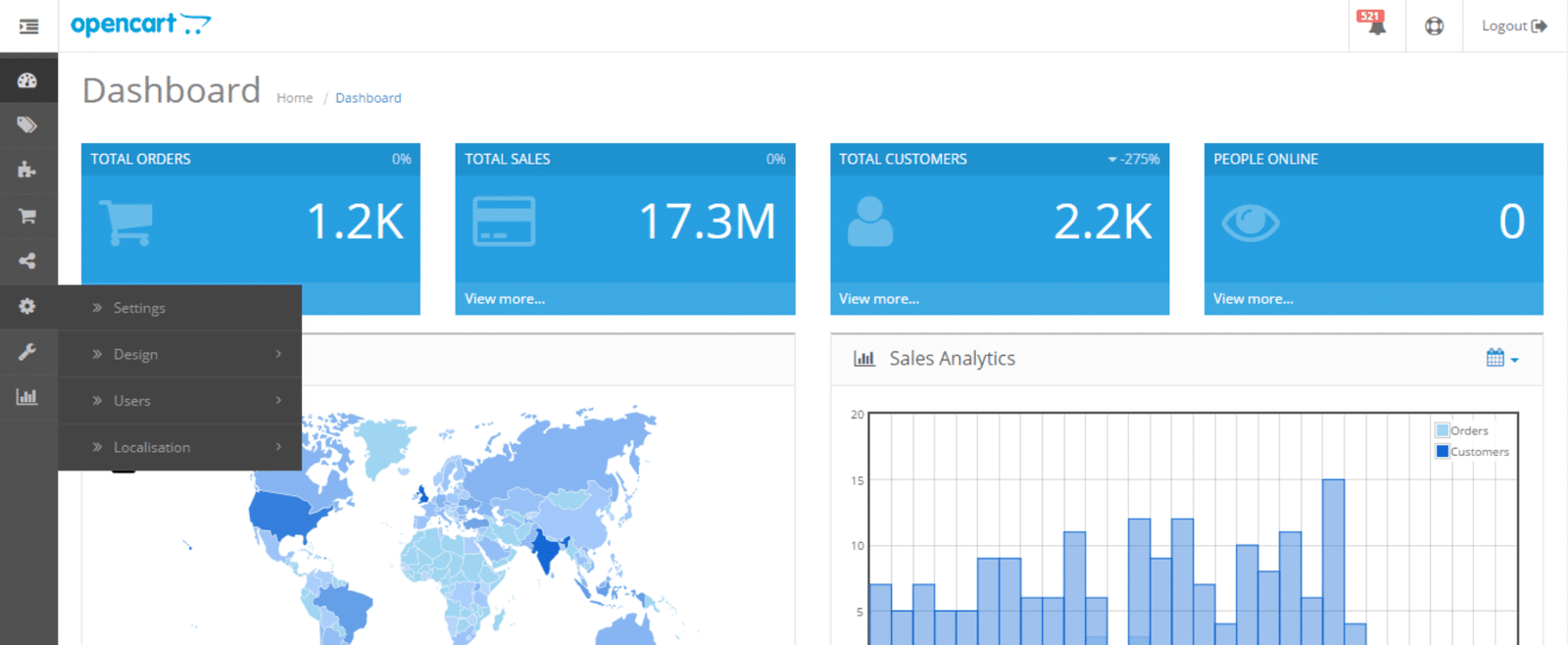Open Extensions puzzle sidebar icon
Image resolution: width=1568 pixels, height=645 pixels.
(x=27, y=171)
